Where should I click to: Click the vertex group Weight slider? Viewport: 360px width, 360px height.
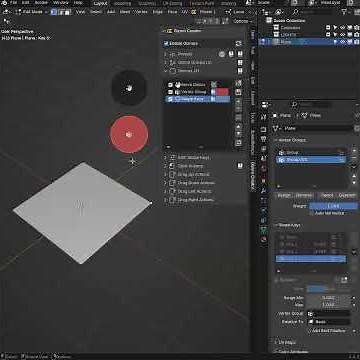[333, 206]
